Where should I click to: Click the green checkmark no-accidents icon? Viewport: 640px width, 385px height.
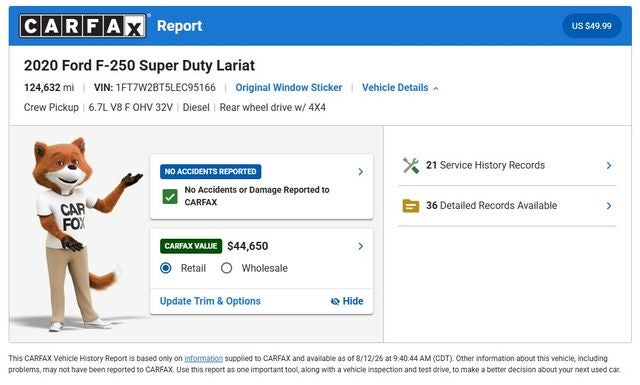point(170,196)
